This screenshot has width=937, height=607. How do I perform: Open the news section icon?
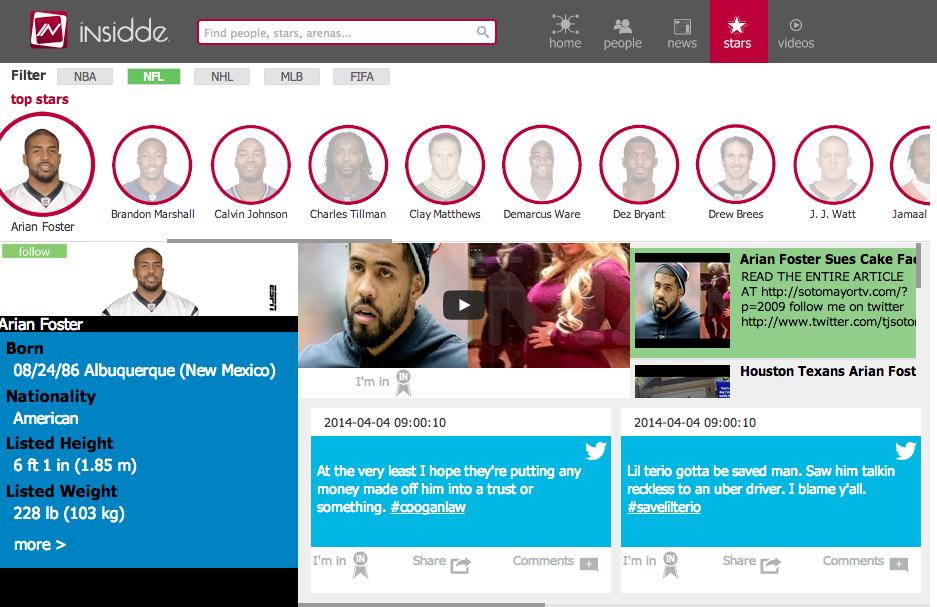pyautogui.click(x=682, y=31)
